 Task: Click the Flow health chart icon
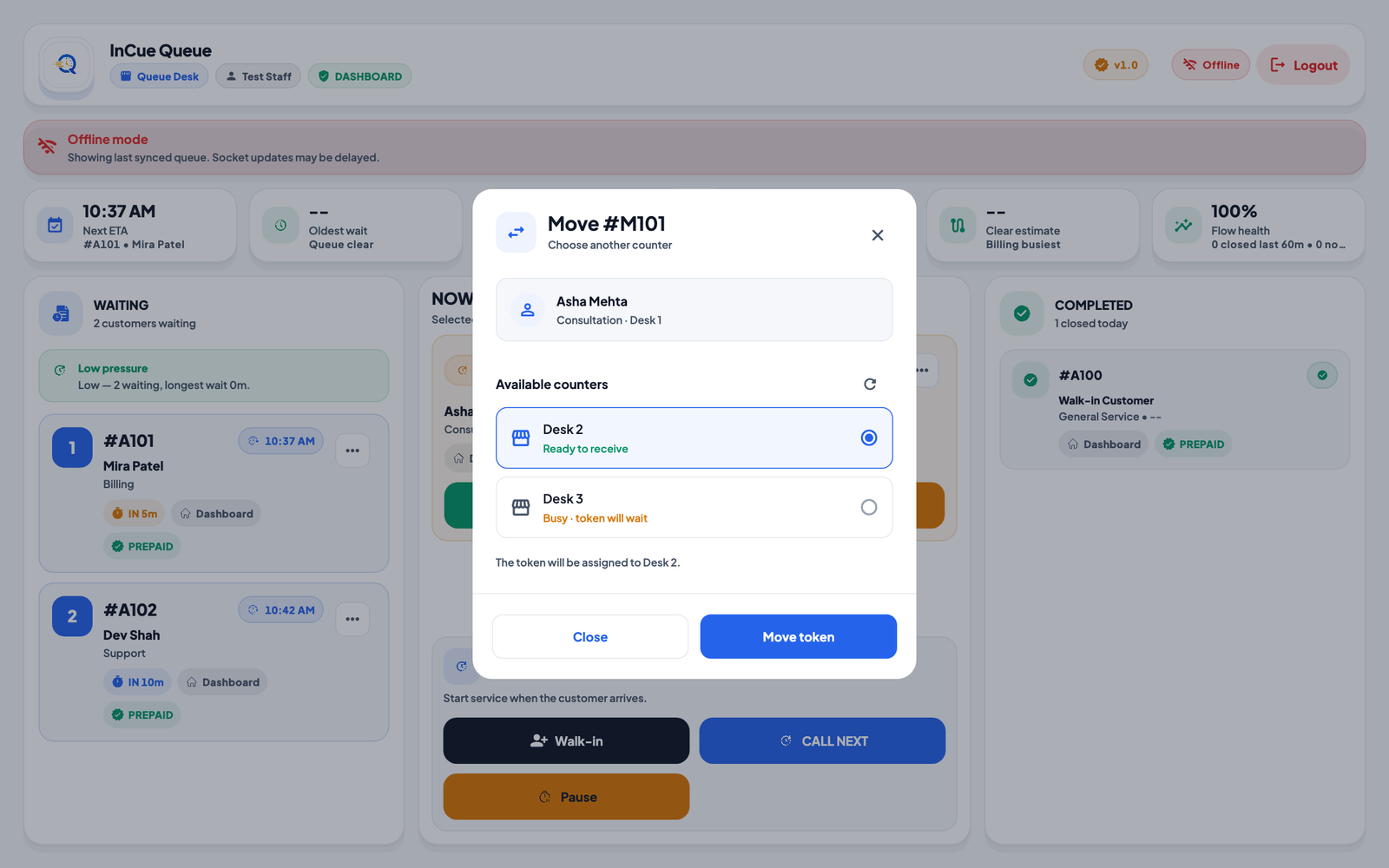click(x=1183, y=226)
